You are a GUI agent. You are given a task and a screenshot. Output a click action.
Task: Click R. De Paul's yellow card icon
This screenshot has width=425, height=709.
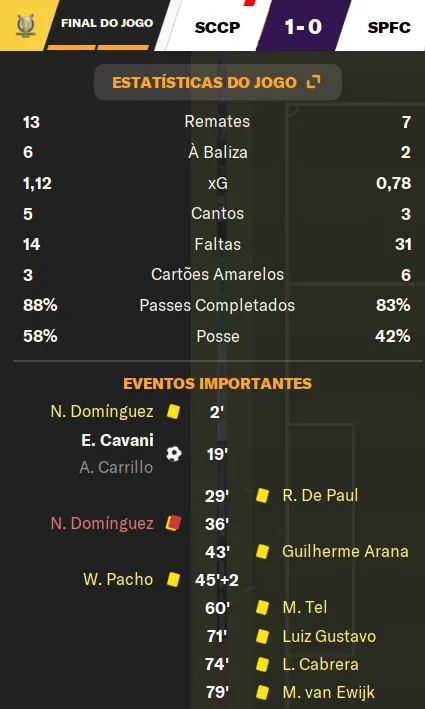[x=262, y=496]
